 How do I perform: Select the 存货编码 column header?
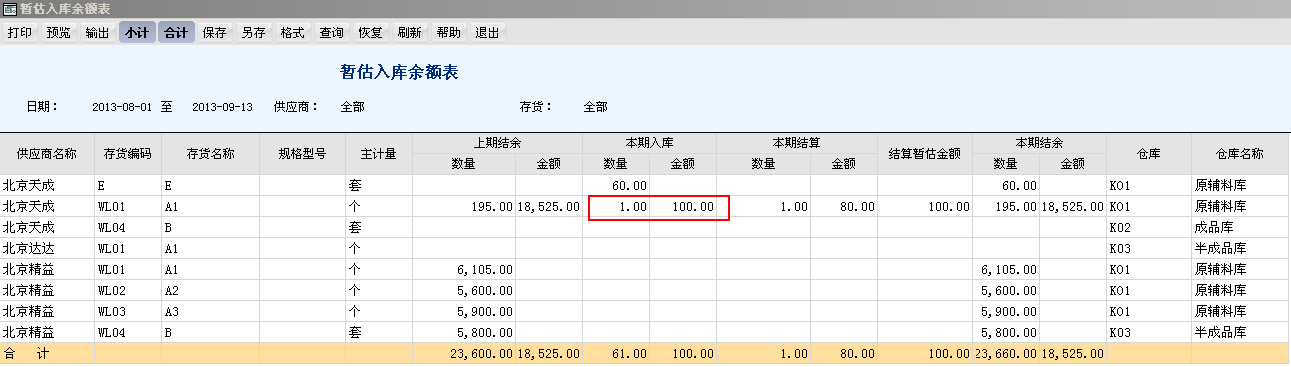click(127, 154)
